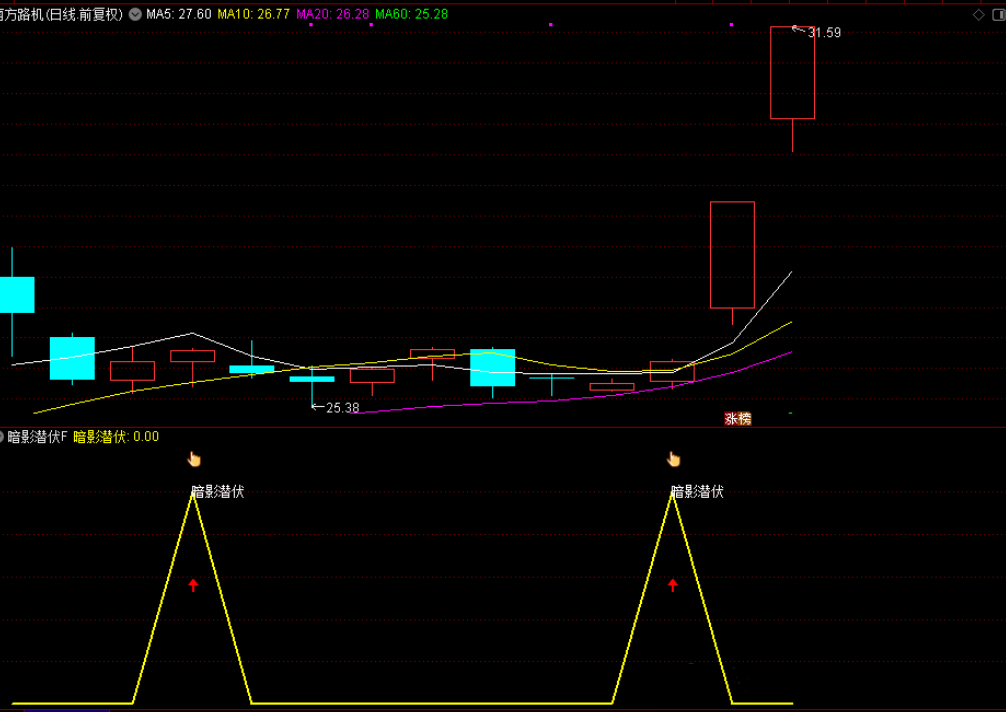Click the left 暗影潜伏 peak label

coord(218,491)
